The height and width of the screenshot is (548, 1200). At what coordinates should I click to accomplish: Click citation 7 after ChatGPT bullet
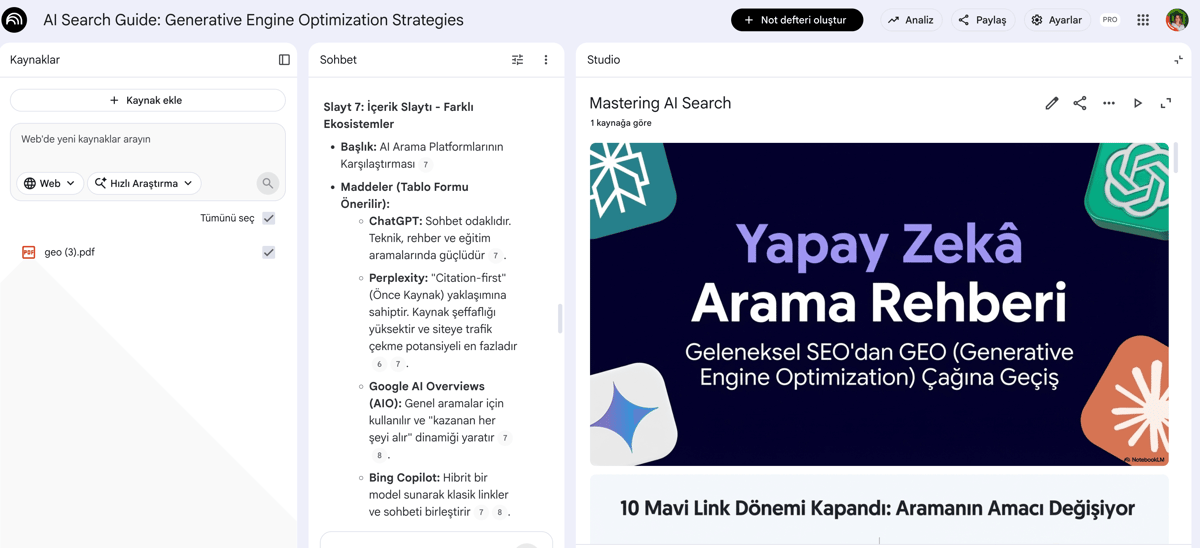[495, 256]
